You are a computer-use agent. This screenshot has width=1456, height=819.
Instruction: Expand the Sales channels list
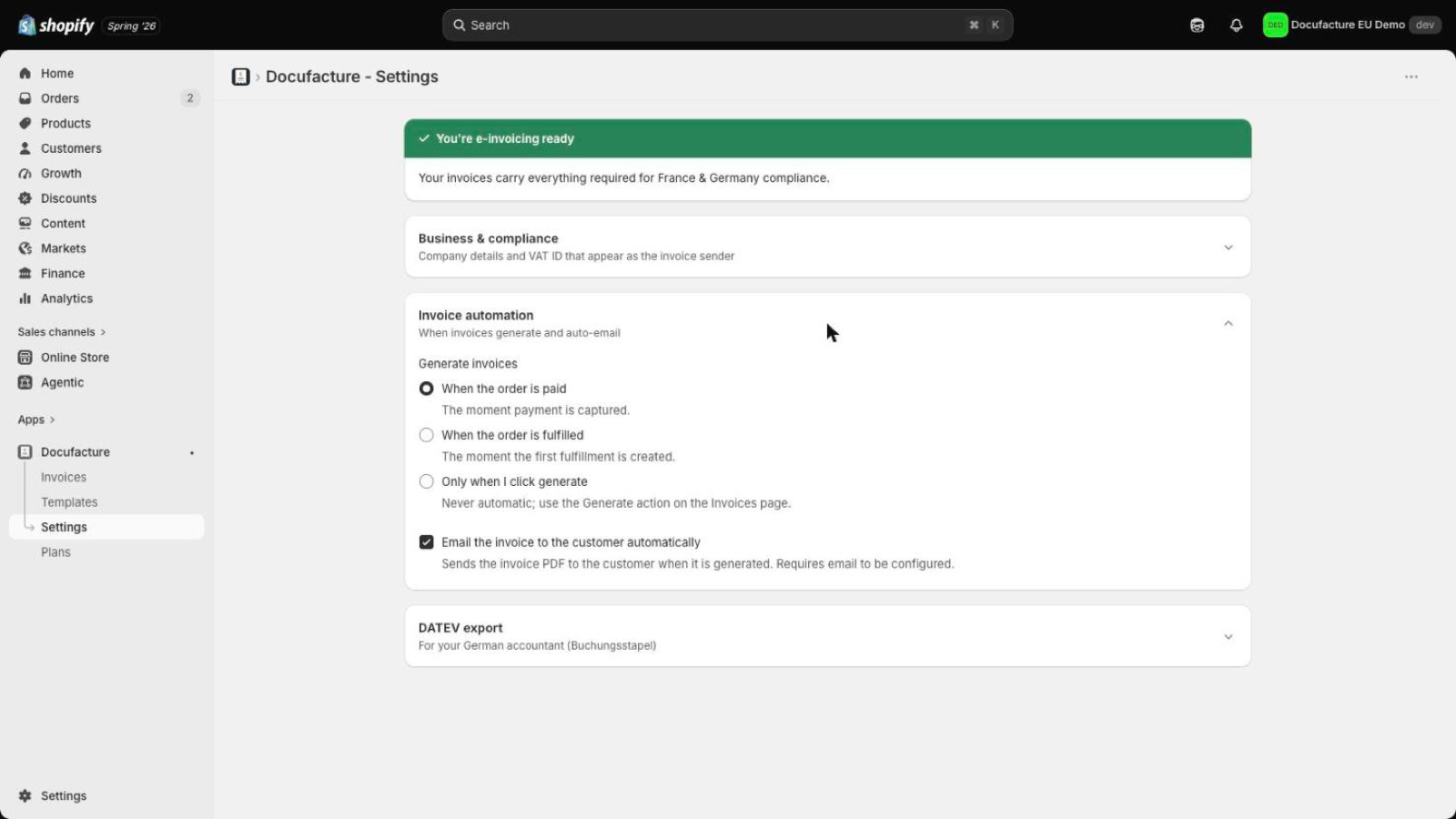[x=62, y=332]
